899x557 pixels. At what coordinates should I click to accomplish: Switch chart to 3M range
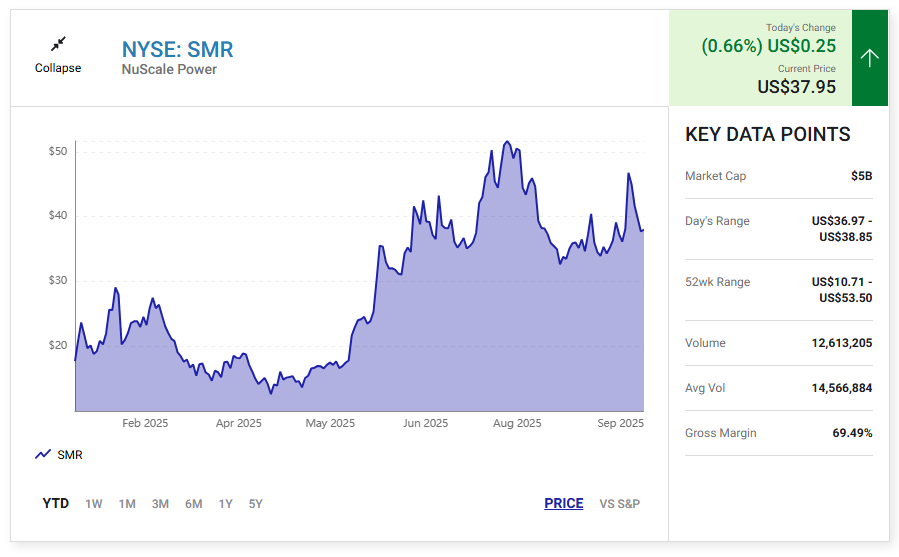[x=160, y=504]
